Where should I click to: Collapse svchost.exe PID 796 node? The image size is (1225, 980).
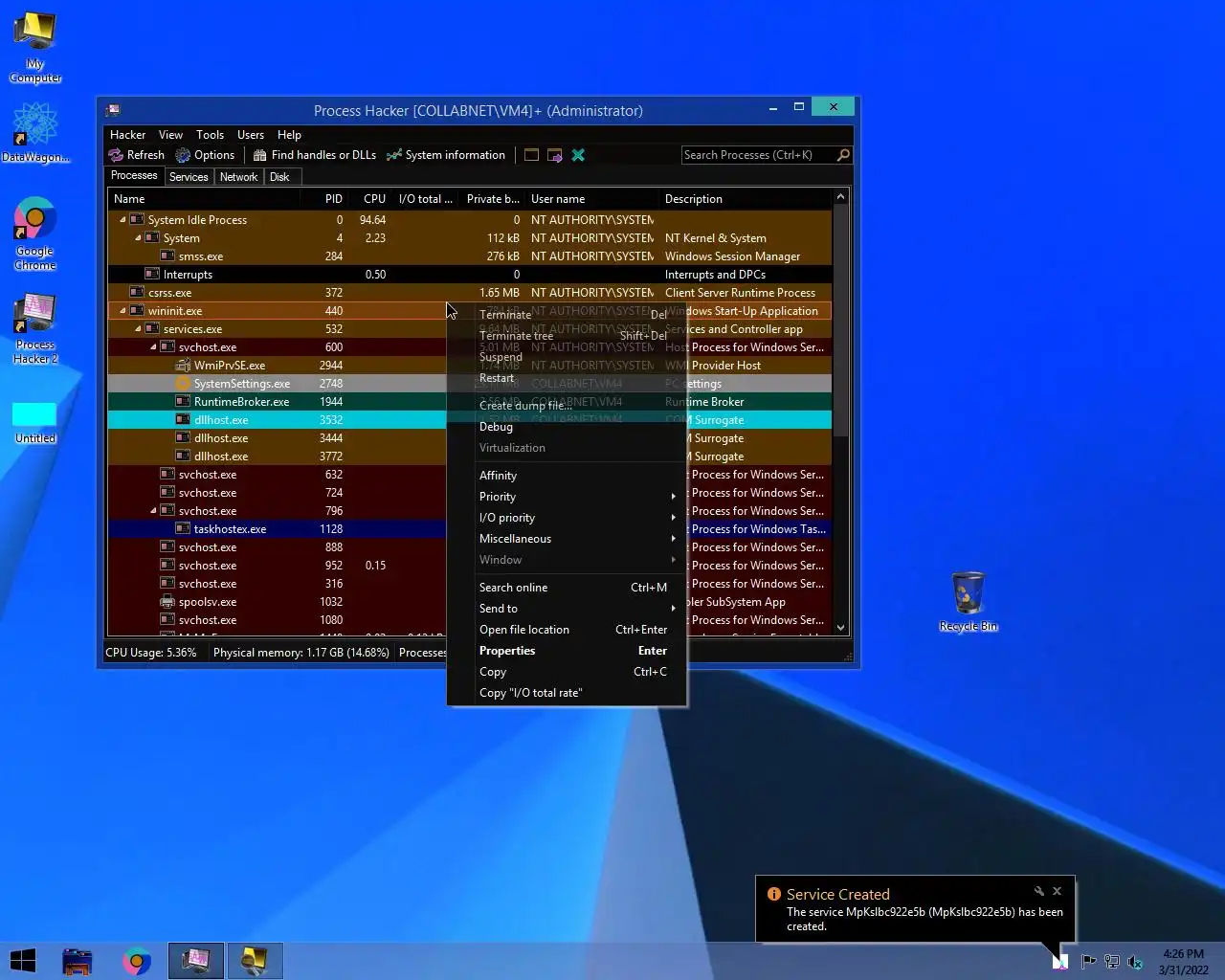(153, 511)
